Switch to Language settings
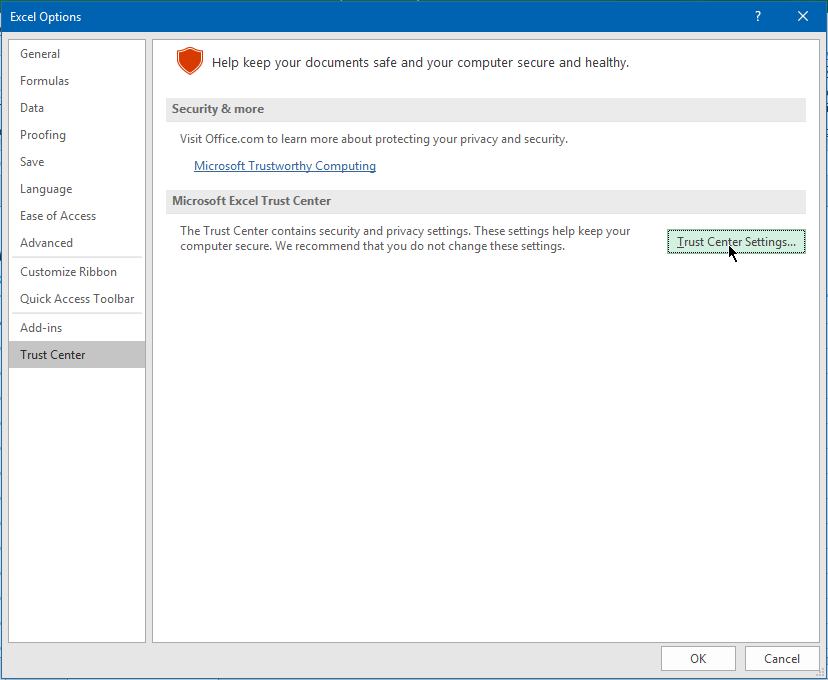The image size is (828, 680). [x=77, y=188]
